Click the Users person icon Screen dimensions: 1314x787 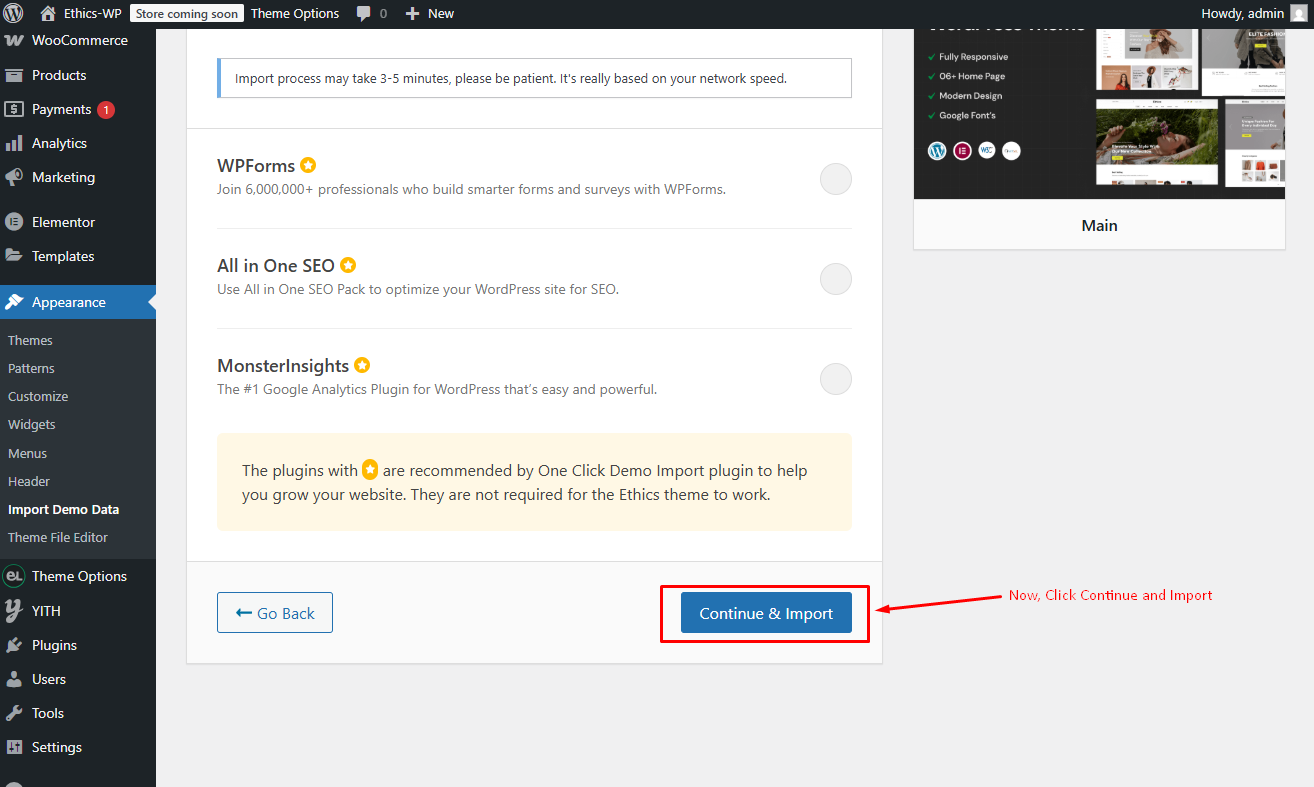tap(14, 679)
